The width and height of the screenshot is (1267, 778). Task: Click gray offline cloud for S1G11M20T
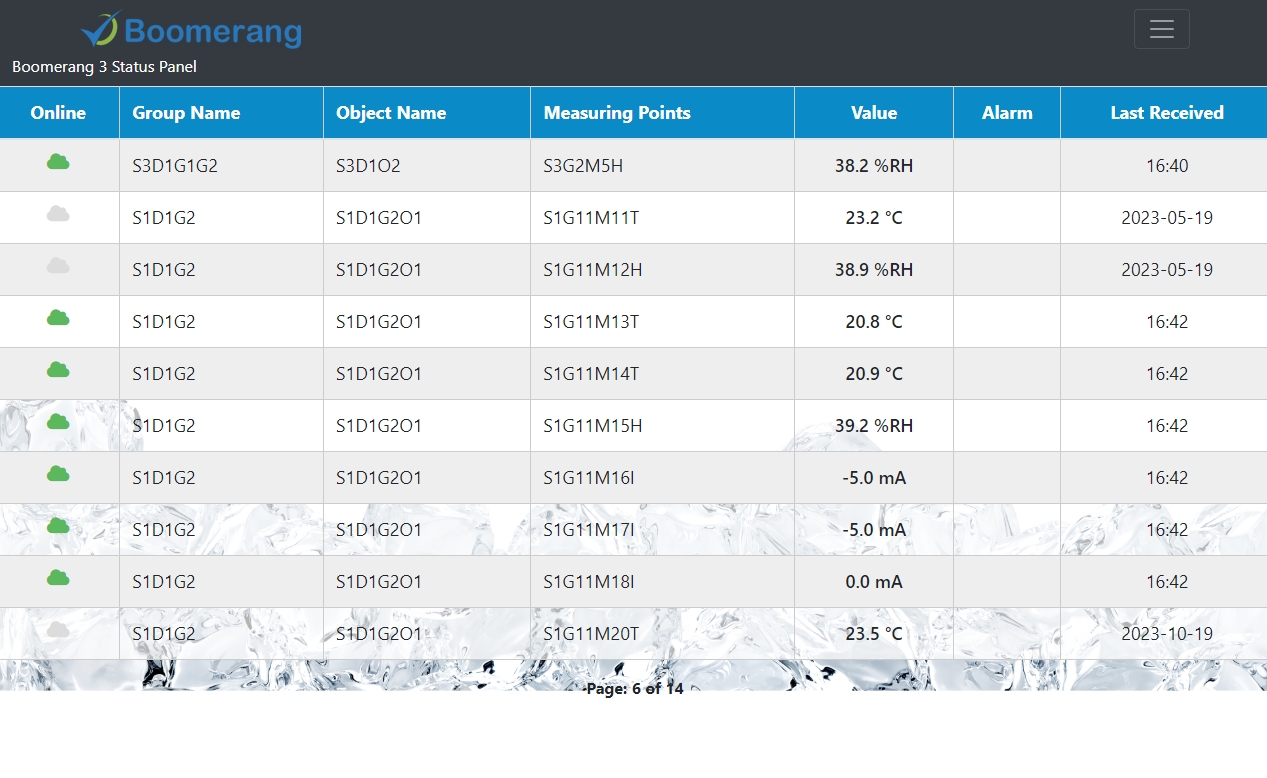coord(58,630)
